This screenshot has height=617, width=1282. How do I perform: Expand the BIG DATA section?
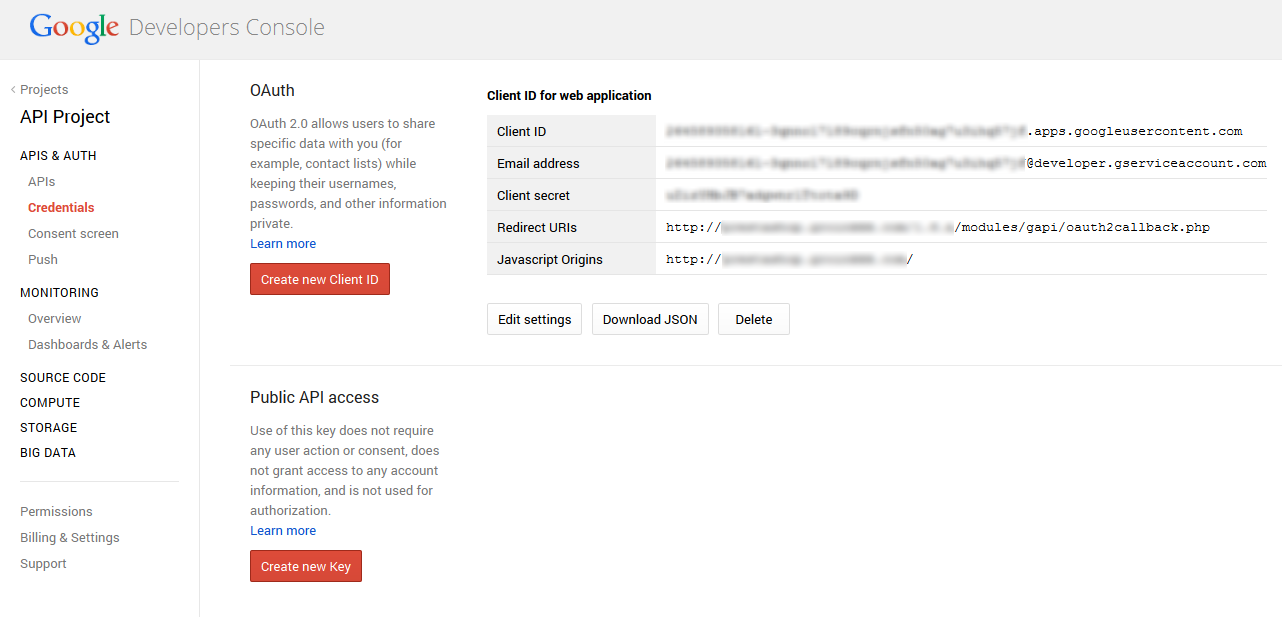point(48,453)
